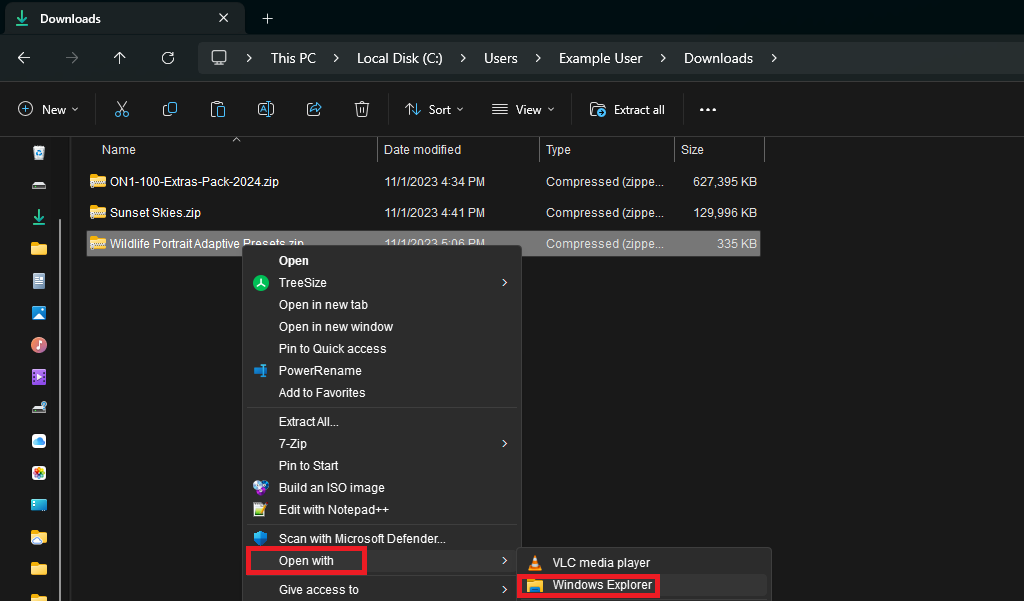Click the Rename icon in toolbar

coord(266,110)
